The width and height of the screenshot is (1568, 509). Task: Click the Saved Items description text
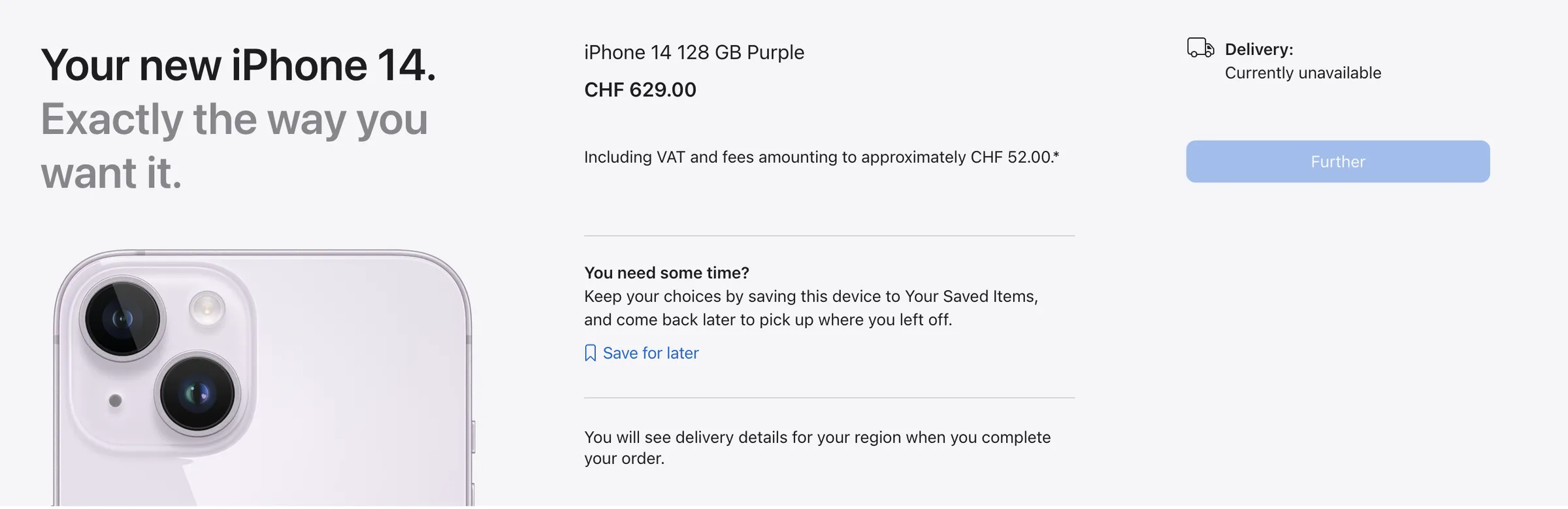(810, 308)
